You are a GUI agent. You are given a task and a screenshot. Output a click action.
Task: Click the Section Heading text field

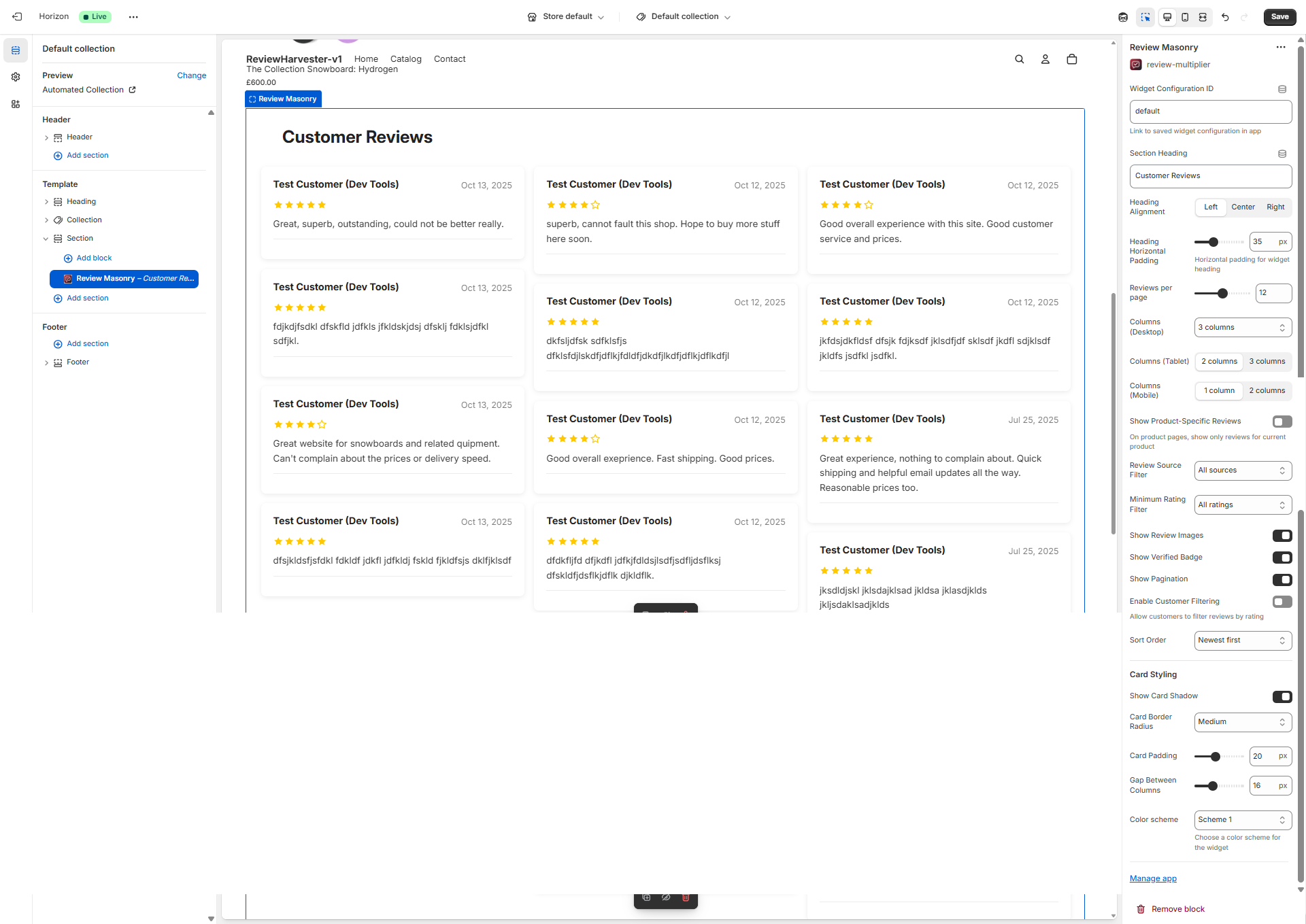click(x=1210, y=176)
